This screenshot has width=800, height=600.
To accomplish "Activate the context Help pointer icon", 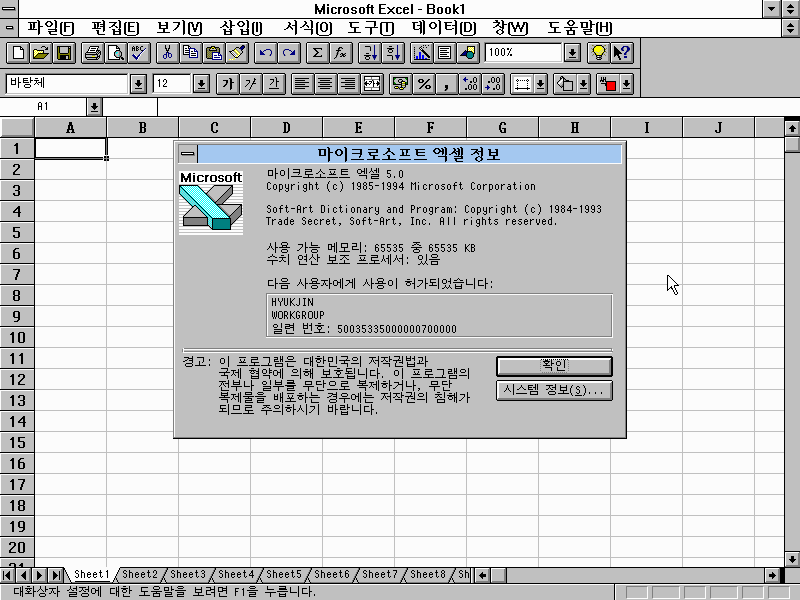I will point(622,53).
